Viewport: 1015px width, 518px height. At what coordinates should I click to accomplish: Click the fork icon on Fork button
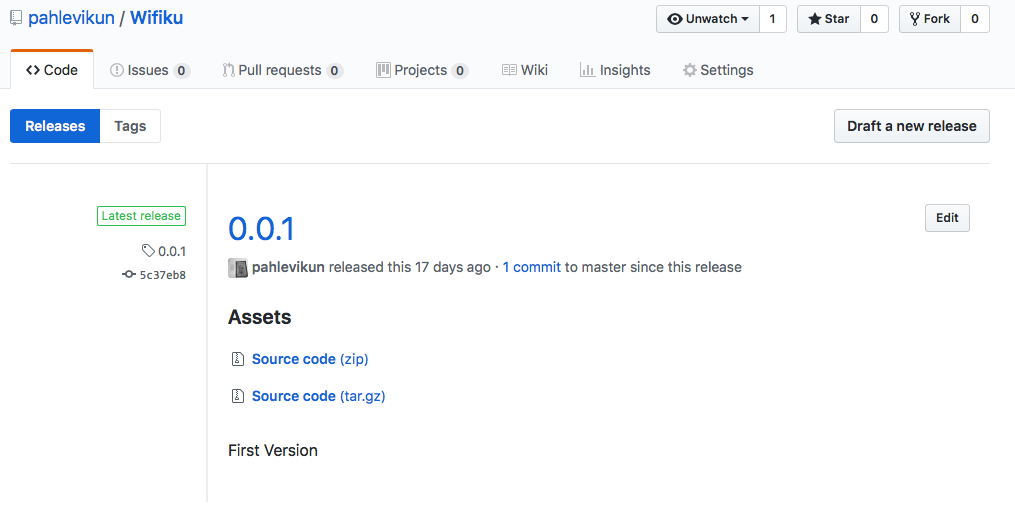click(915, 19)
